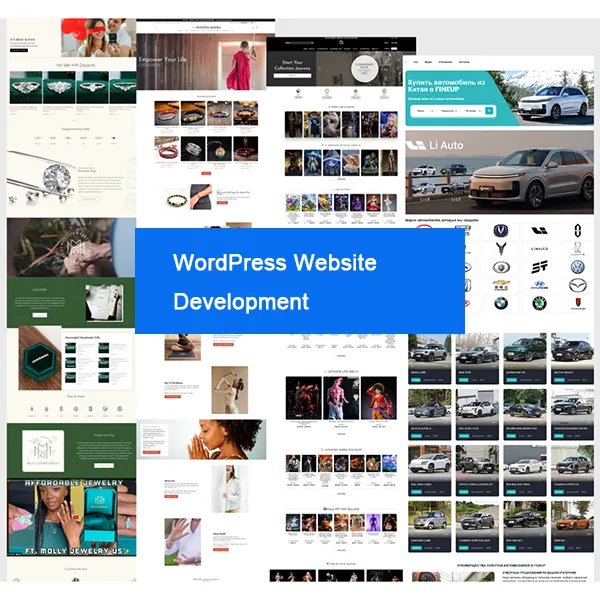Click the red button below bracelet product grid
This screenshot has width=600, height=600.
tap(206, 173)
